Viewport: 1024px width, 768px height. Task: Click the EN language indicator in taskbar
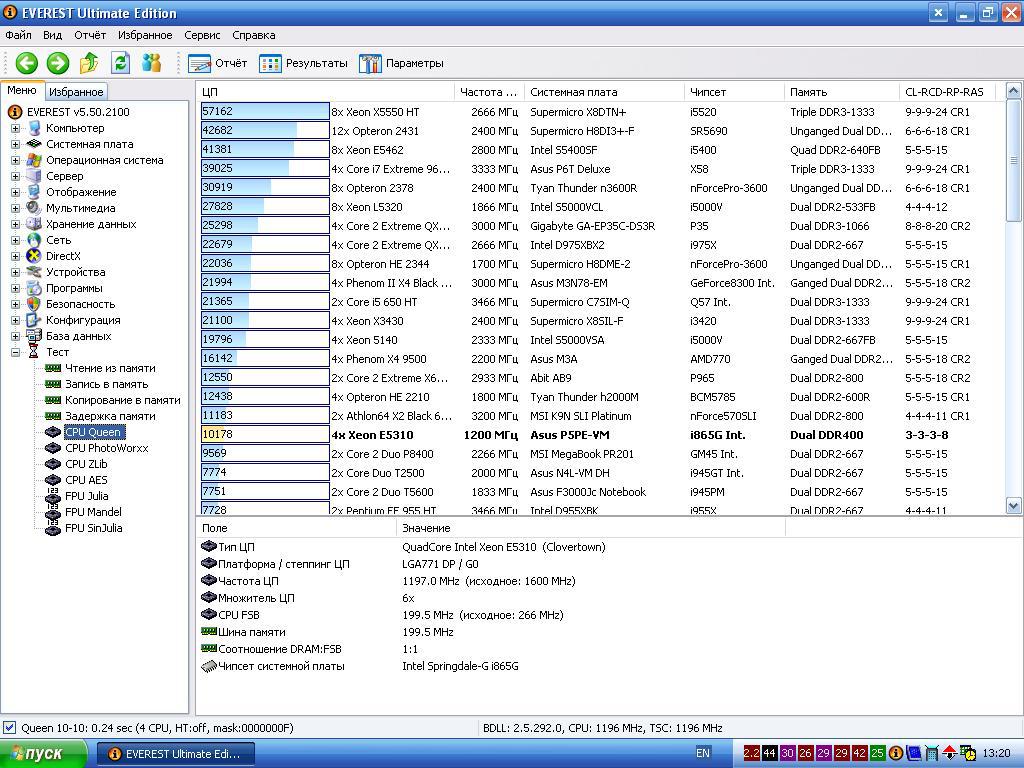(703, 753)
